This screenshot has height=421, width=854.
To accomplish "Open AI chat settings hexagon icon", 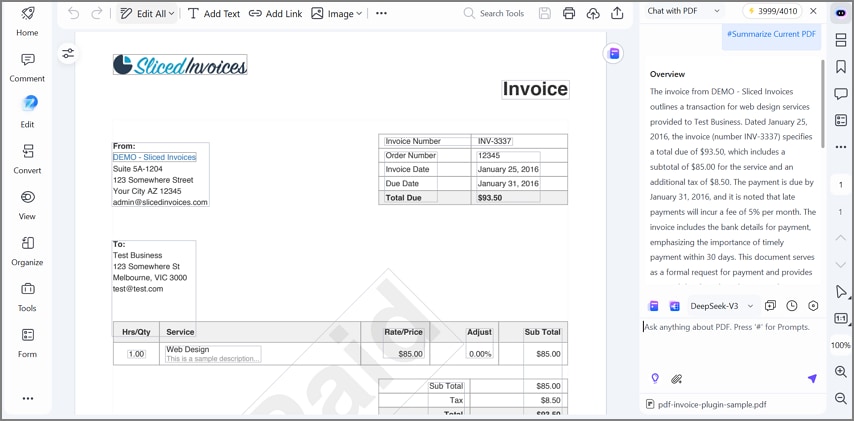I will click(813, 306).
